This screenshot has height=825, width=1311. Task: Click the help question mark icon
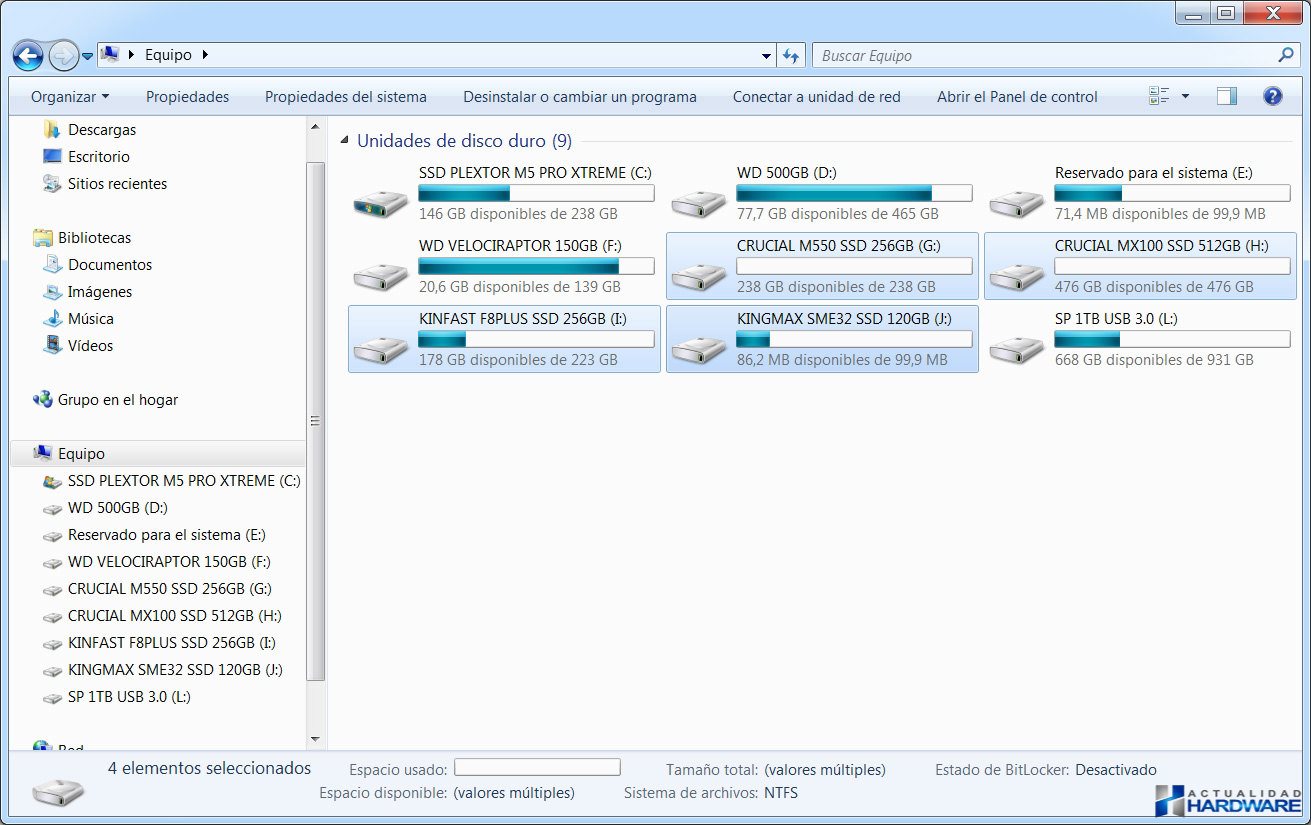tap(1272, 97)
